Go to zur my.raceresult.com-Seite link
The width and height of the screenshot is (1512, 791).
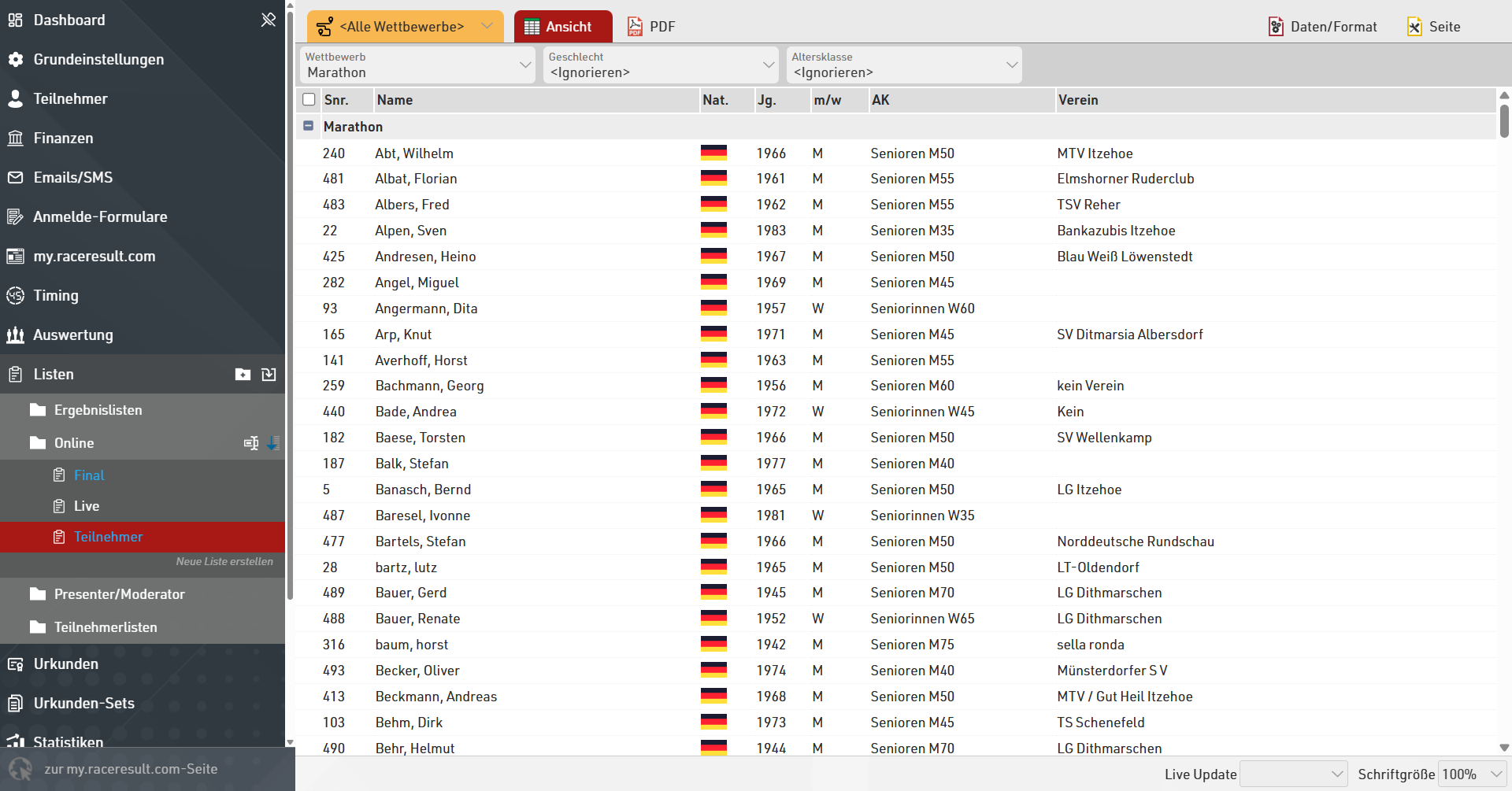tap(131, 769)
